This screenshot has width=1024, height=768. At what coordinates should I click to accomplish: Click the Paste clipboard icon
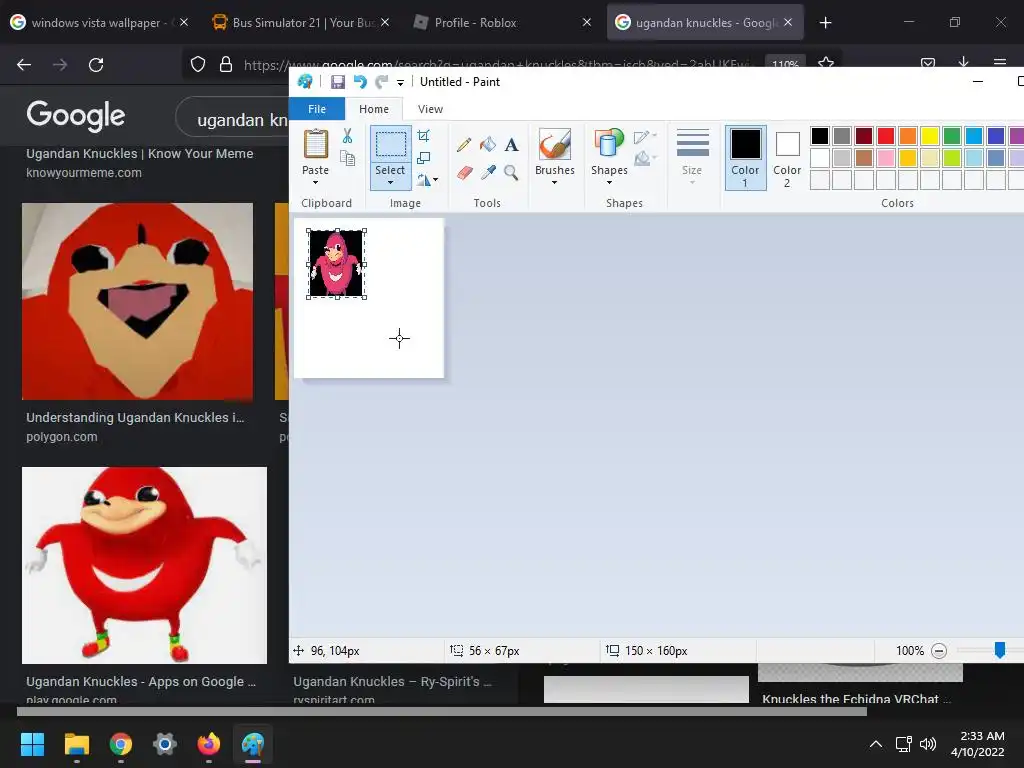tap(316, 144)
